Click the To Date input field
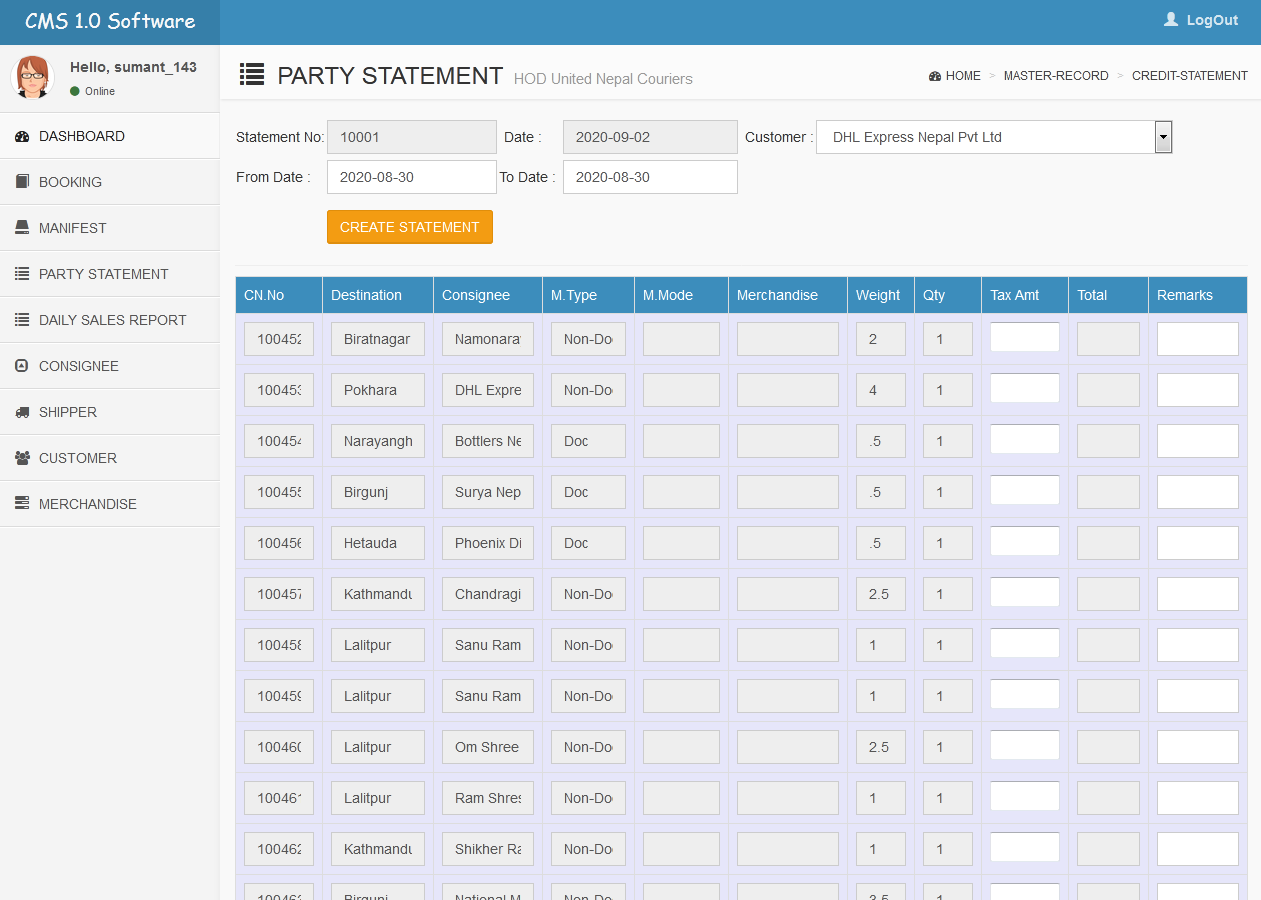This screenshot has height=900, width=1261. click(650, 177)
